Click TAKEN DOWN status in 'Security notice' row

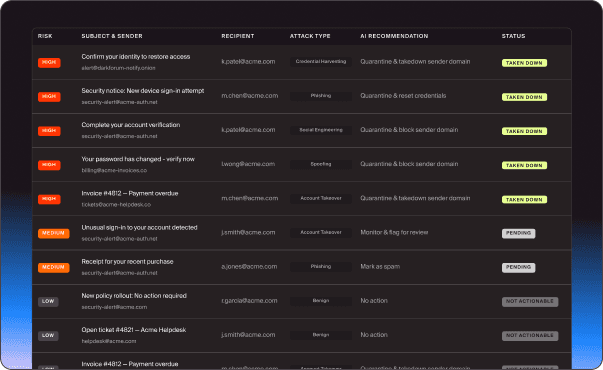pos(524,97)
